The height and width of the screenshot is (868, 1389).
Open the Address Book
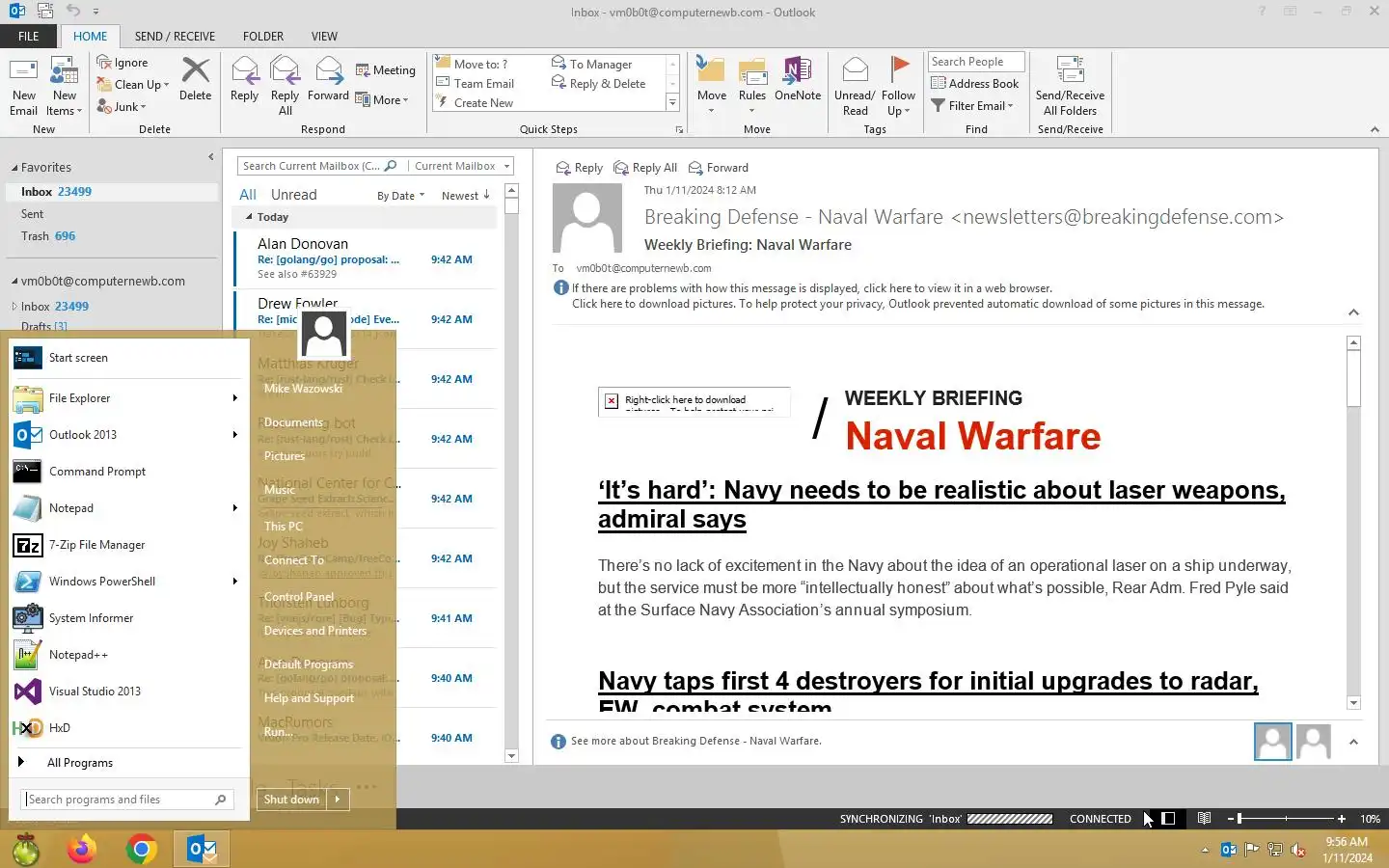(x=974, y=84)
